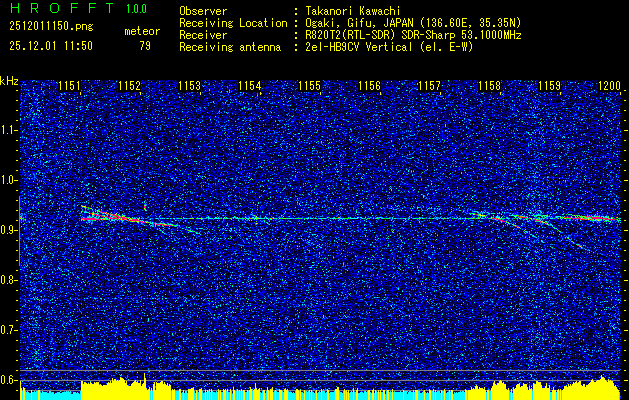
Task: Select the version number 1.0.0
Action: [x=136, y=8]
